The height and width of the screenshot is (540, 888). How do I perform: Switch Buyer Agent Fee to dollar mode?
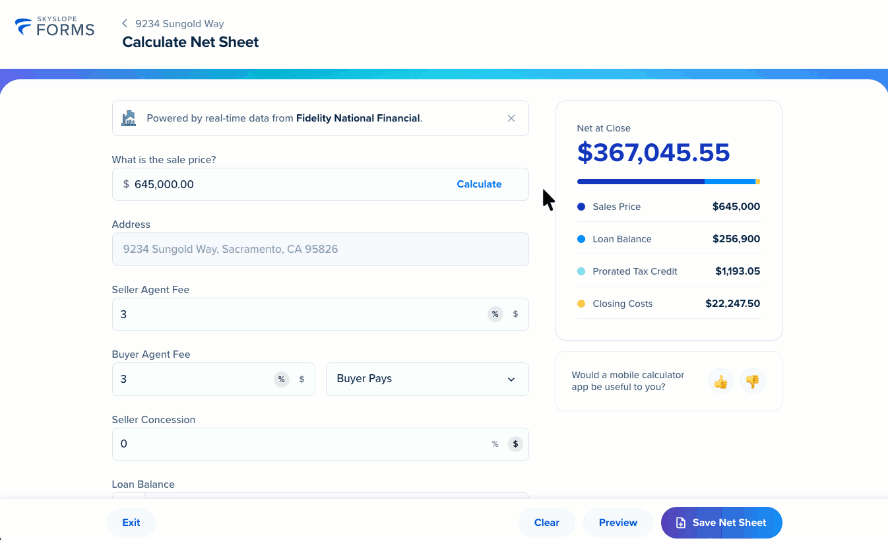302,379
